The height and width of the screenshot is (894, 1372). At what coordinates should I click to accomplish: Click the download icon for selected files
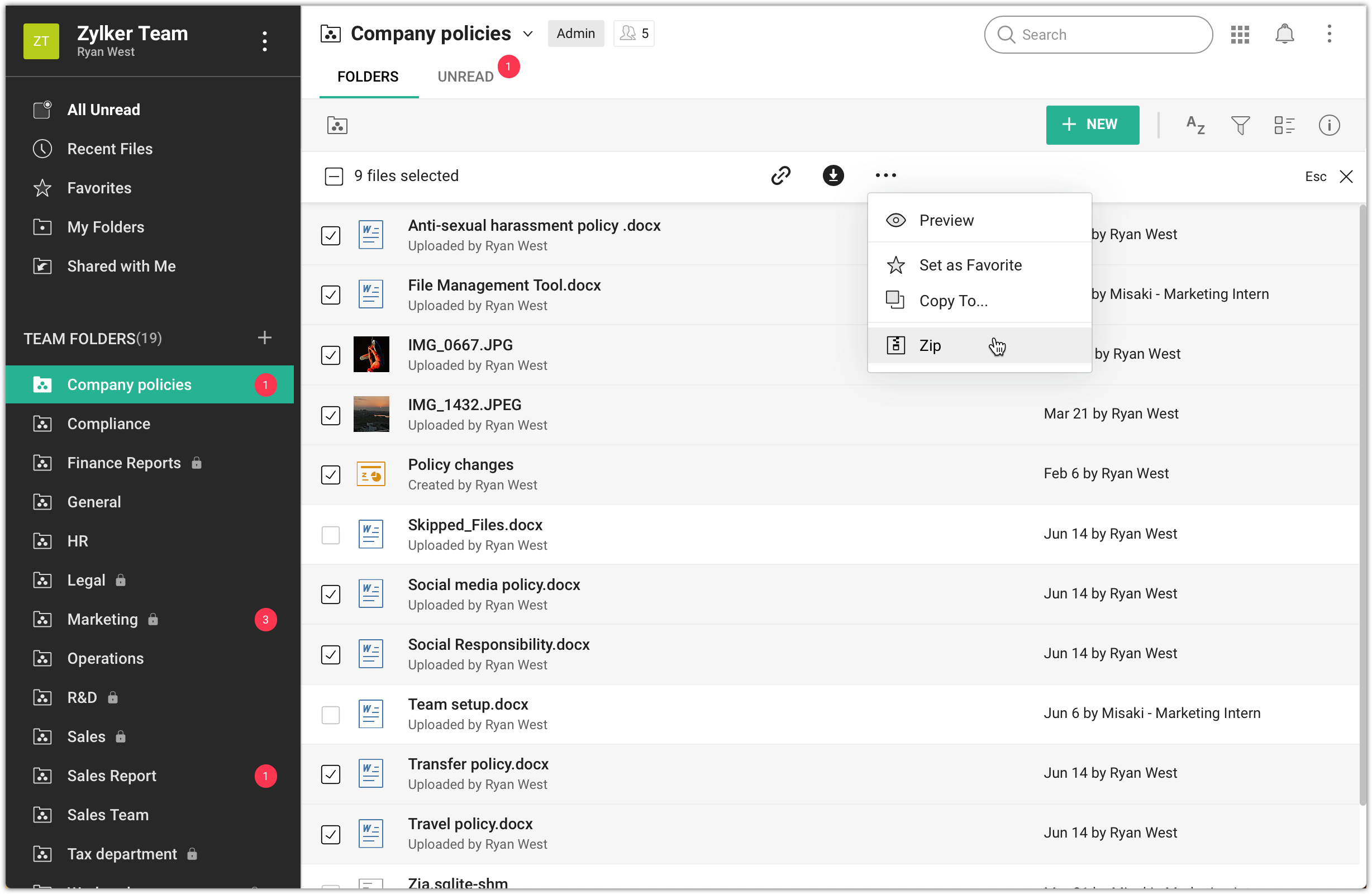pos(833,175)
